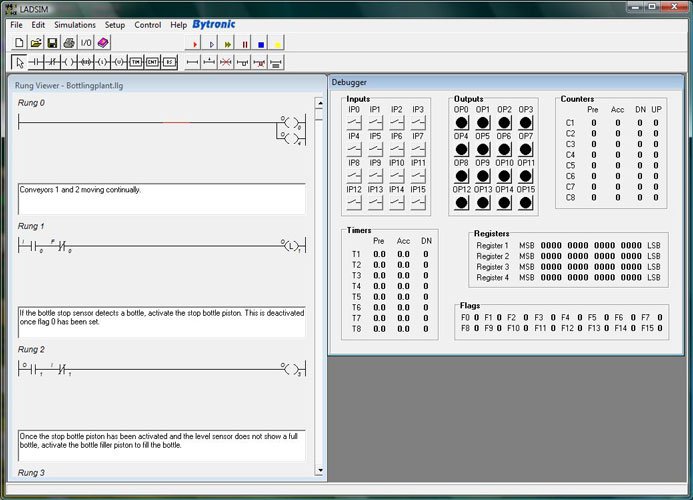Open the Control menu
The width and height of the screenshot is (693, 500).
click(x=147, y=24)
